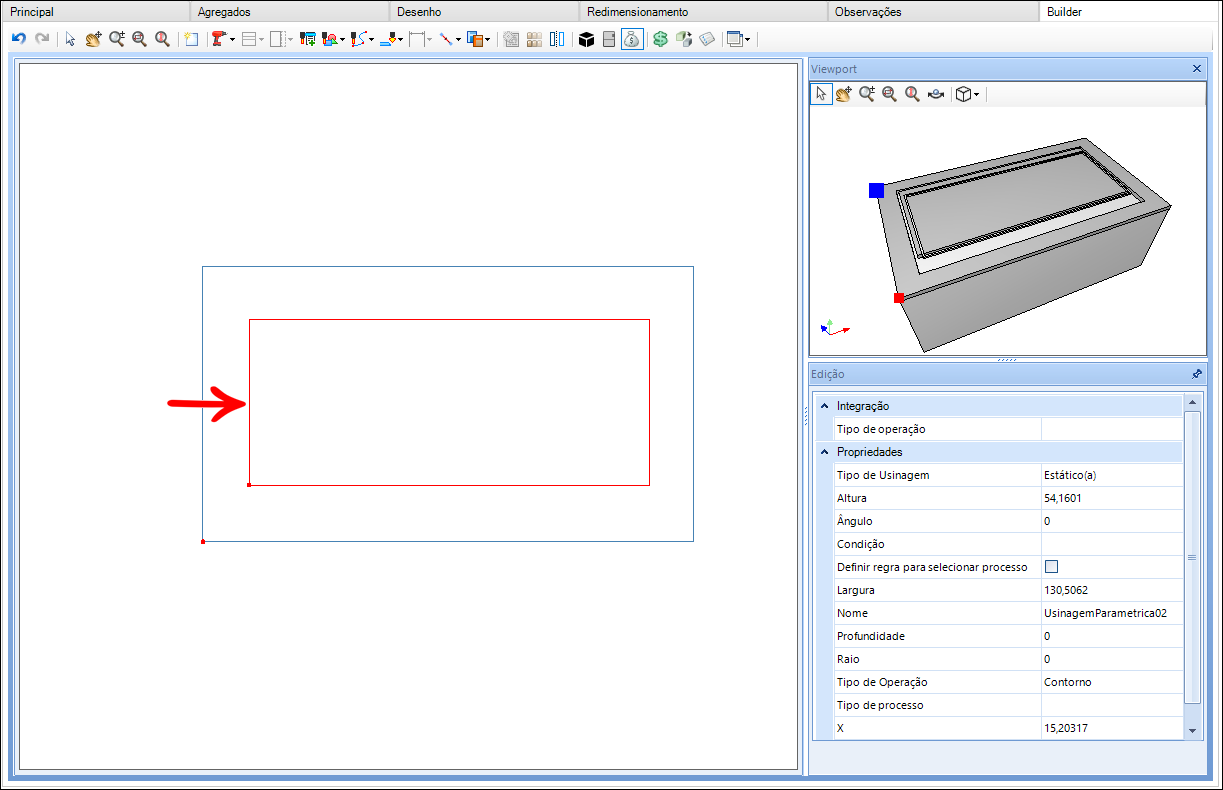Pin the Edição panel
The height and width of the screenshot is (790, 1223).
click(x=1197, y=374)
